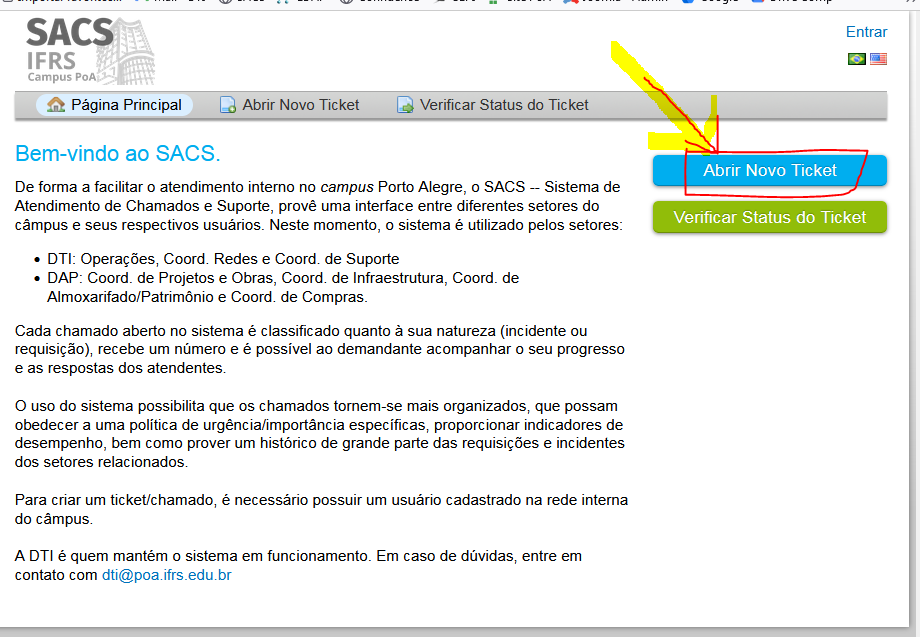
Task: Click the italic word campus in first paragraph
Action: coord(346,187)
